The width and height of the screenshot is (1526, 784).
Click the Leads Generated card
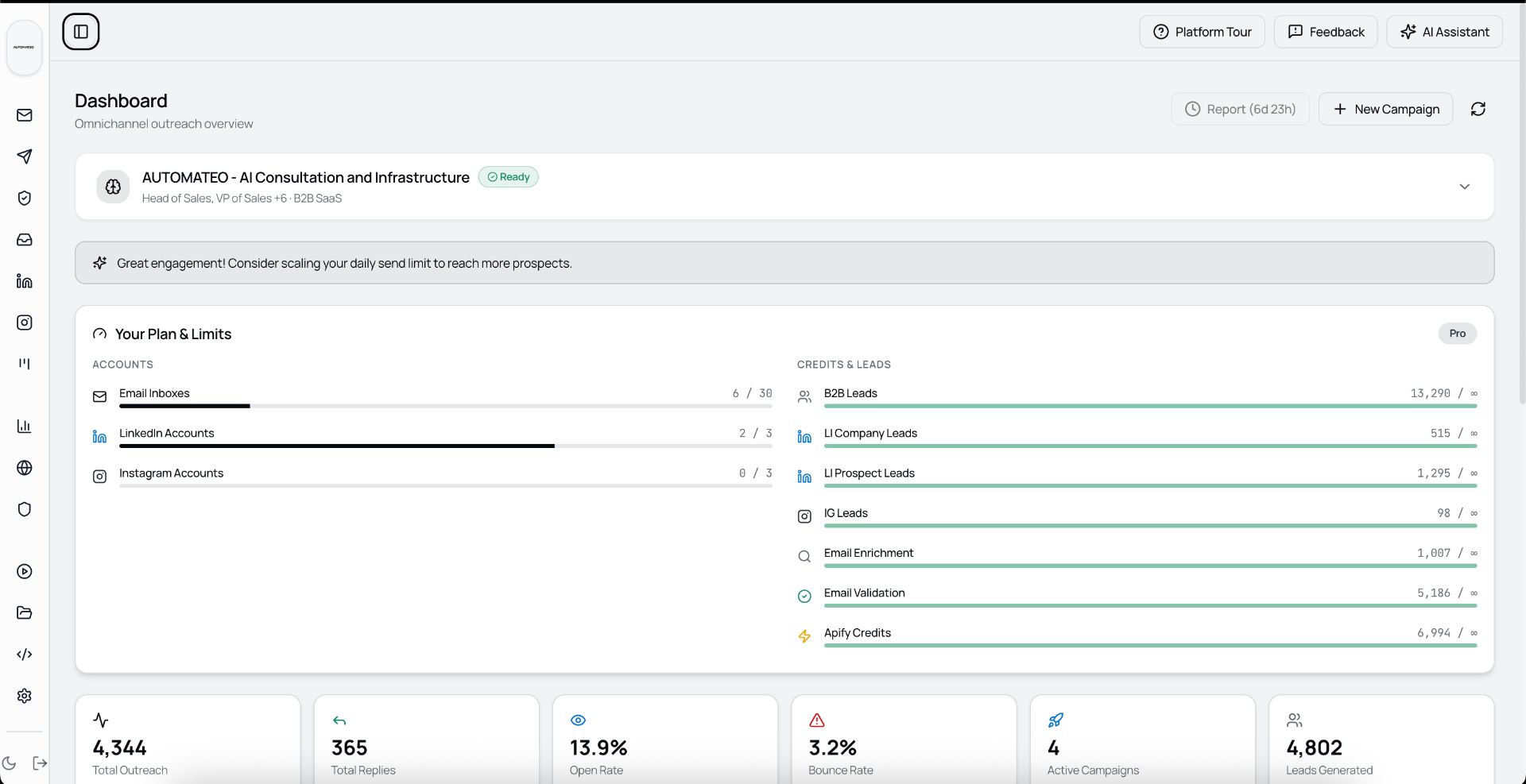1381,740
